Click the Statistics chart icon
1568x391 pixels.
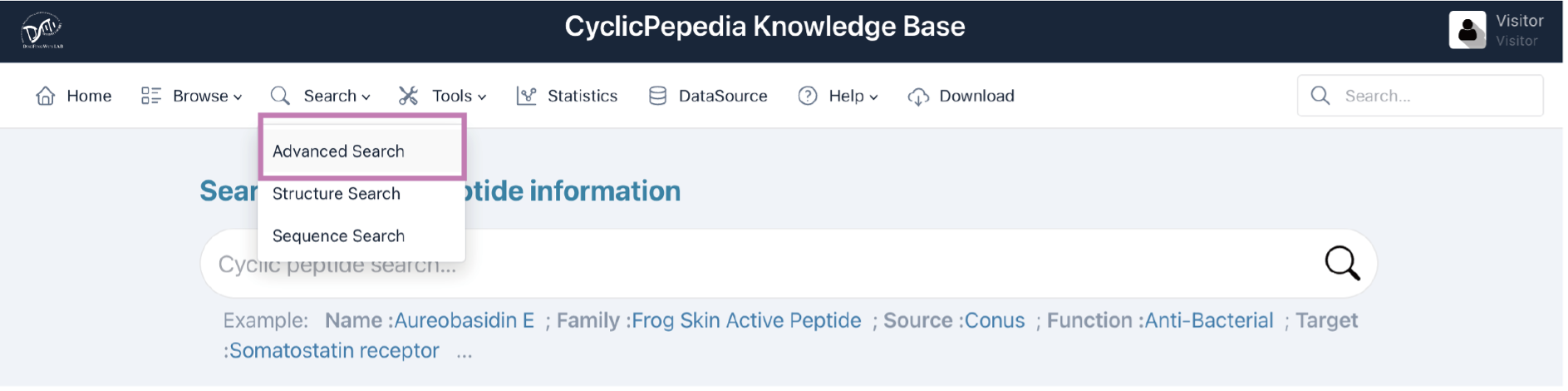click(526, 96)
